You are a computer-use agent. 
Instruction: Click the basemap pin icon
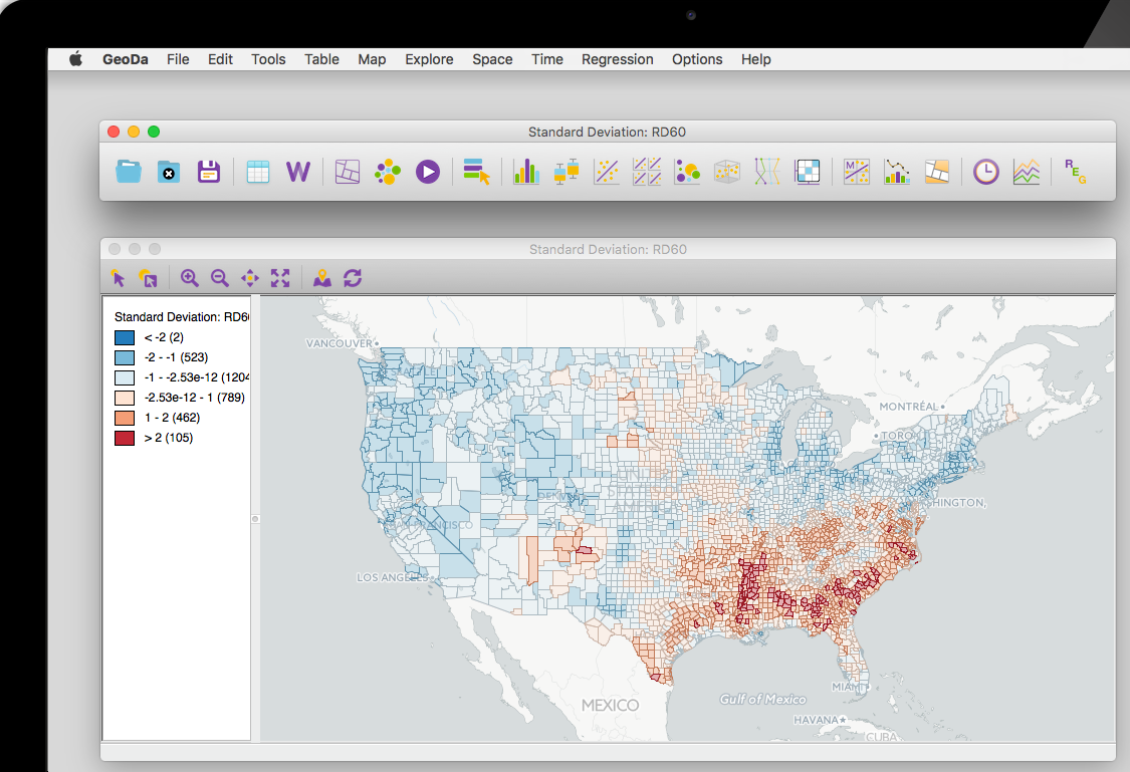(322, 279)
